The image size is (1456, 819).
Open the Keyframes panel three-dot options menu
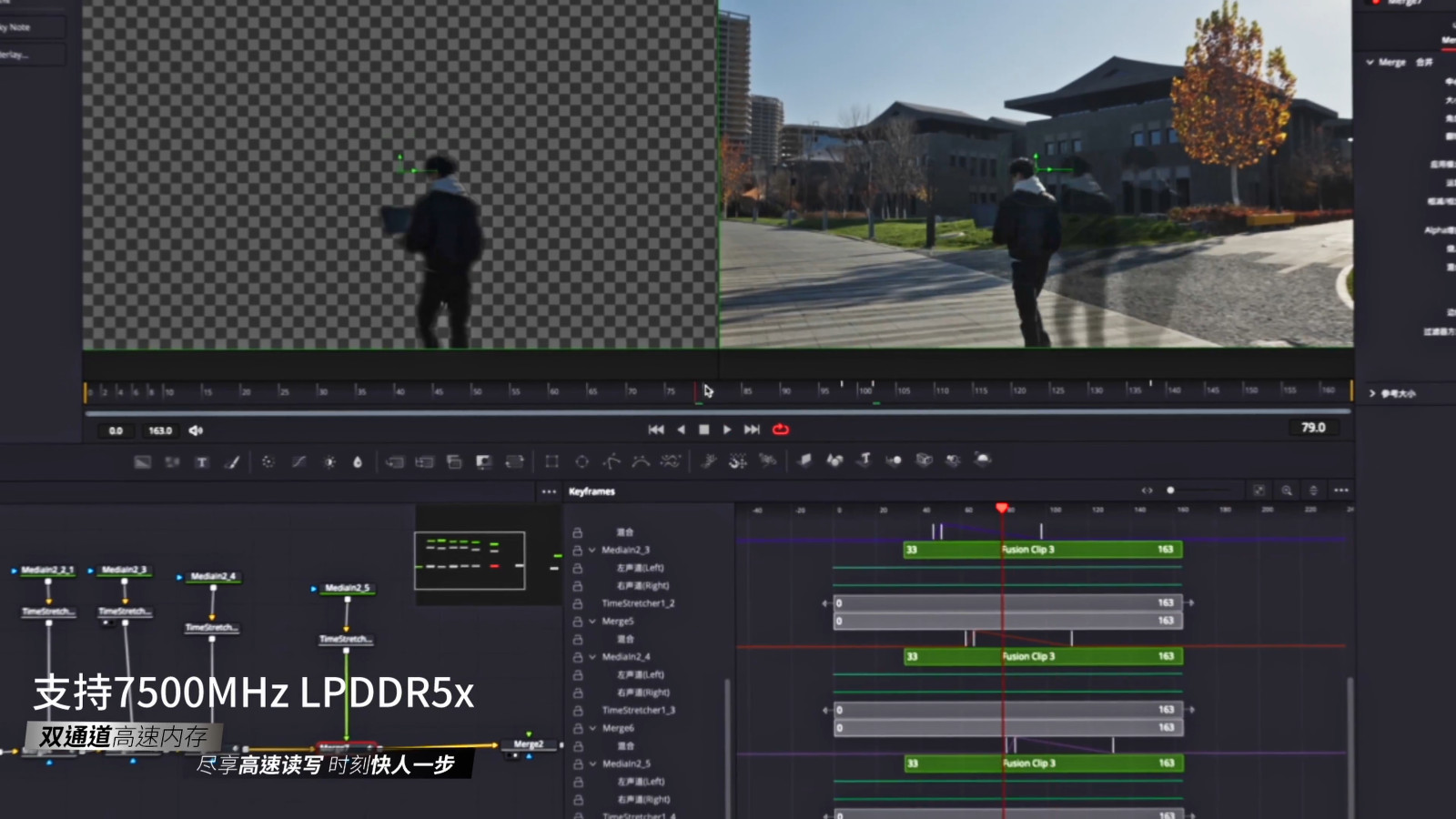(x=1341, y=490)
